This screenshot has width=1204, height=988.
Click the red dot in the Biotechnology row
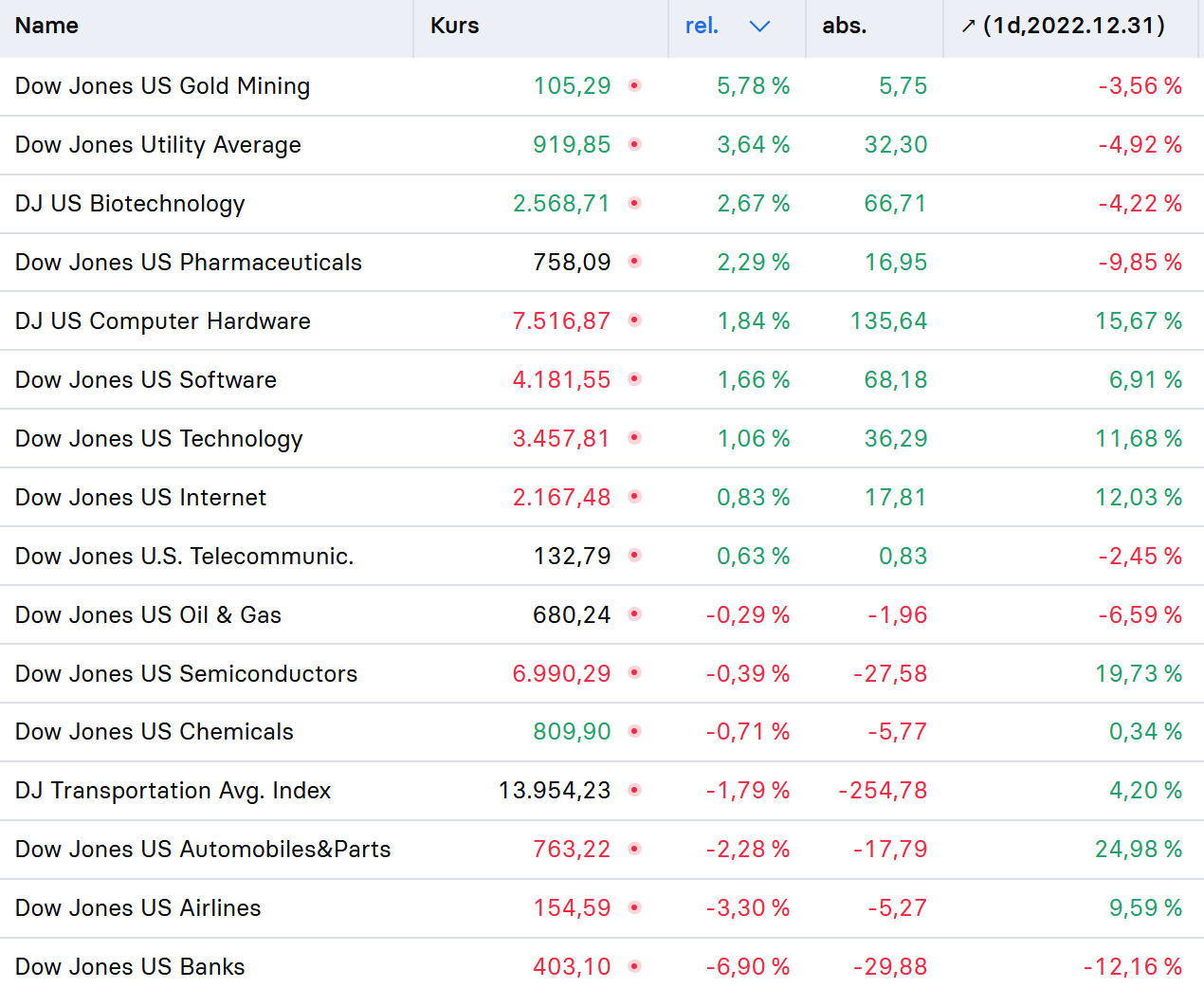(x=635, y=203)
